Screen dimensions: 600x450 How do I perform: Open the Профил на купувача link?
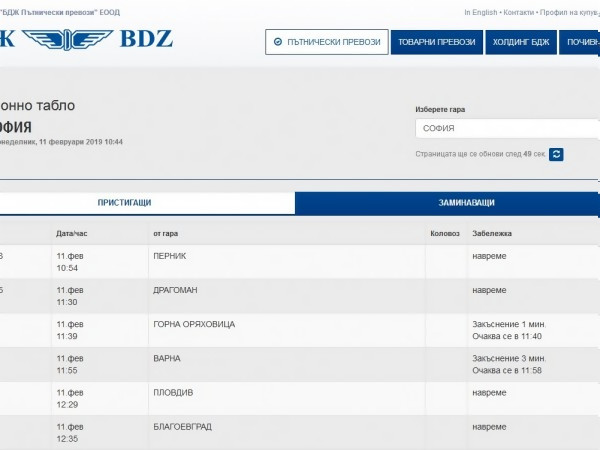(570, 12)
